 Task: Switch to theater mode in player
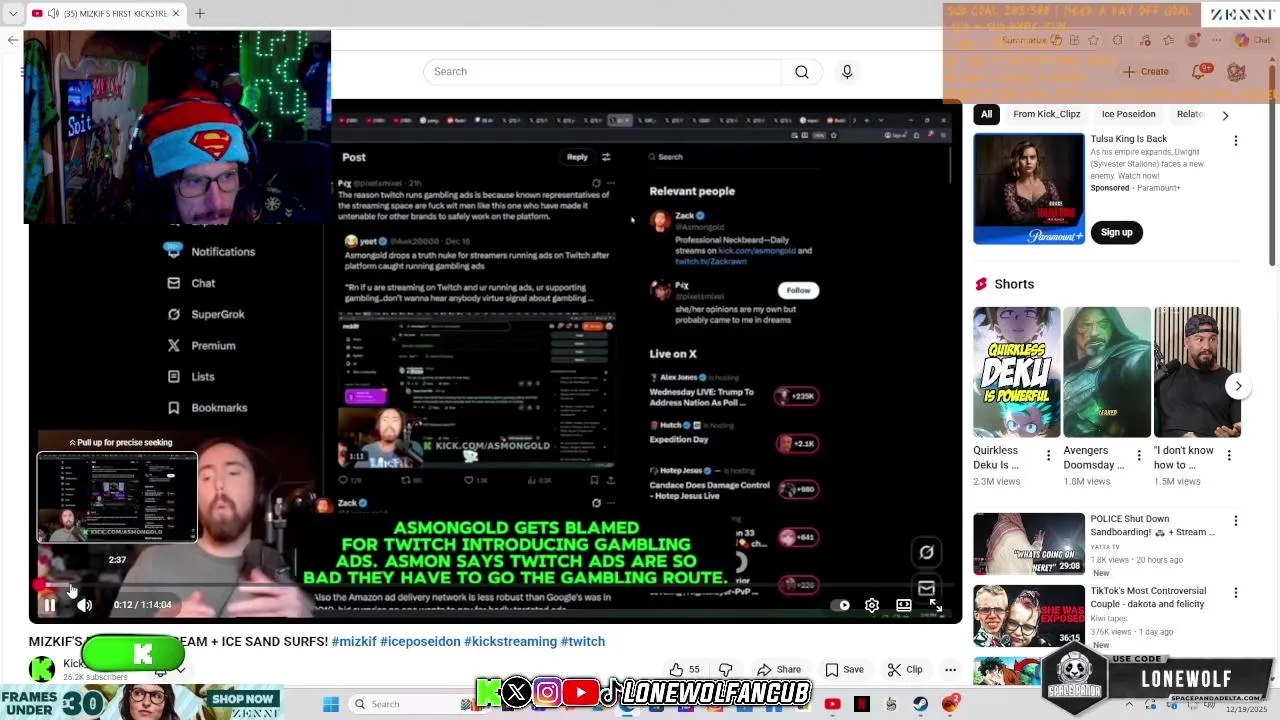[x=904, y=605]
